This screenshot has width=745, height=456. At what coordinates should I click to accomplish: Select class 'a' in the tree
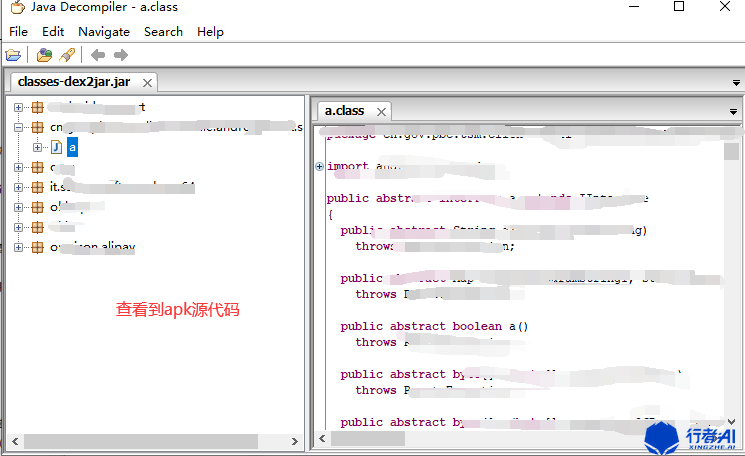(72, 147)
